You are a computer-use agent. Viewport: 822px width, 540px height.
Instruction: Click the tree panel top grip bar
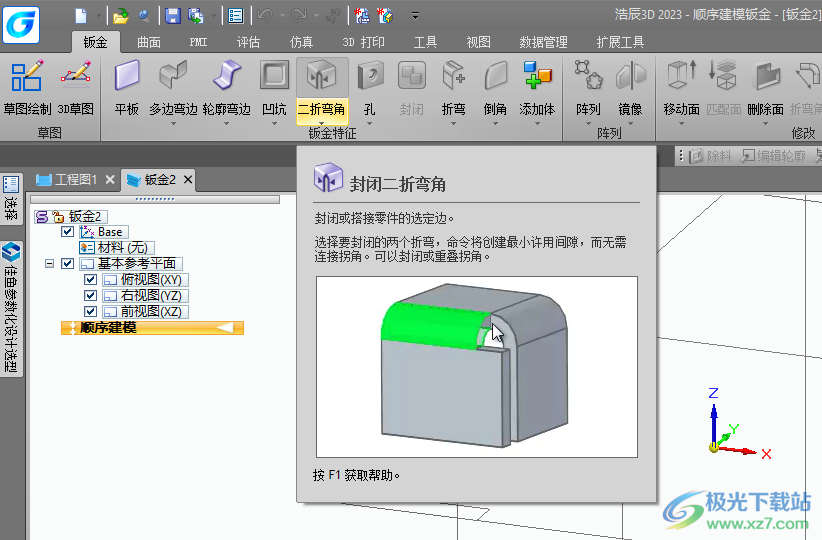155,199
